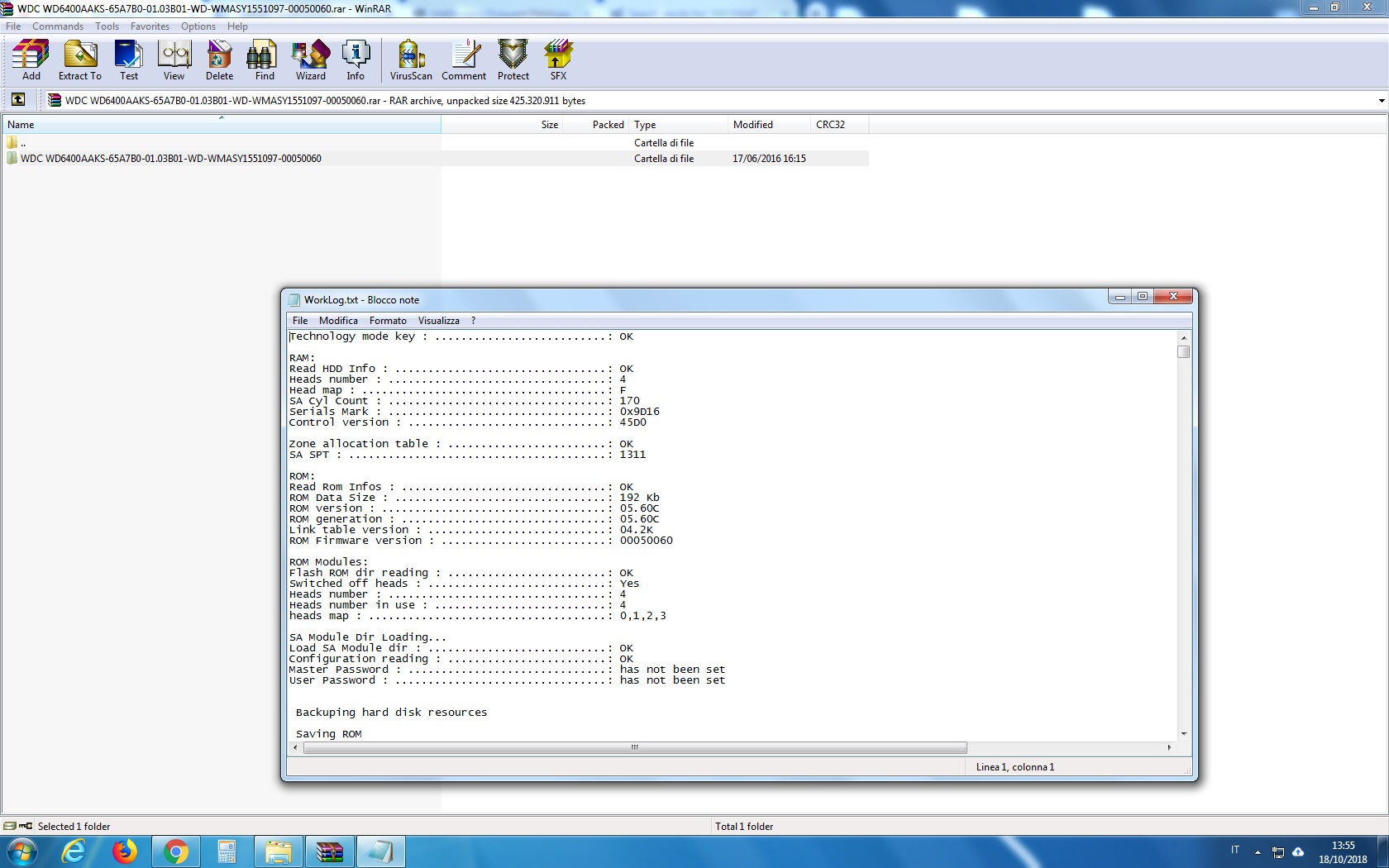Click the network tray icon
The width and height of the screenshot is (1389, 868).
[x=1278, y=852]
